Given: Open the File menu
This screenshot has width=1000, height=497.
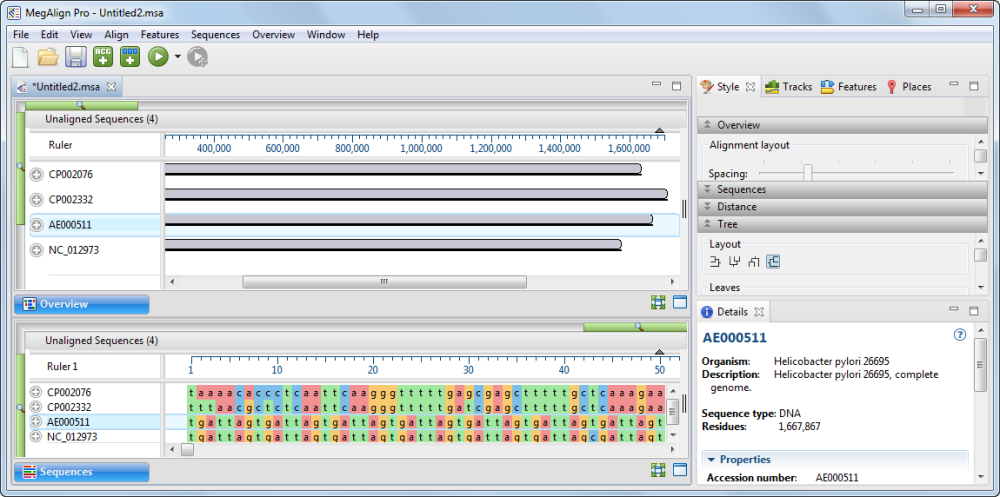Looking at the screenshot, I should click(20, 34).
